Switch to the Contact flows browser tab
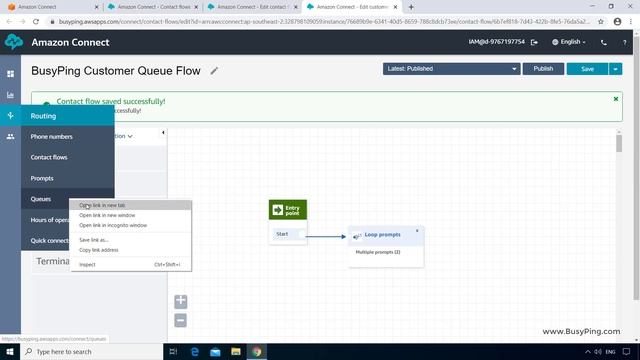 [x=153, y=7]
